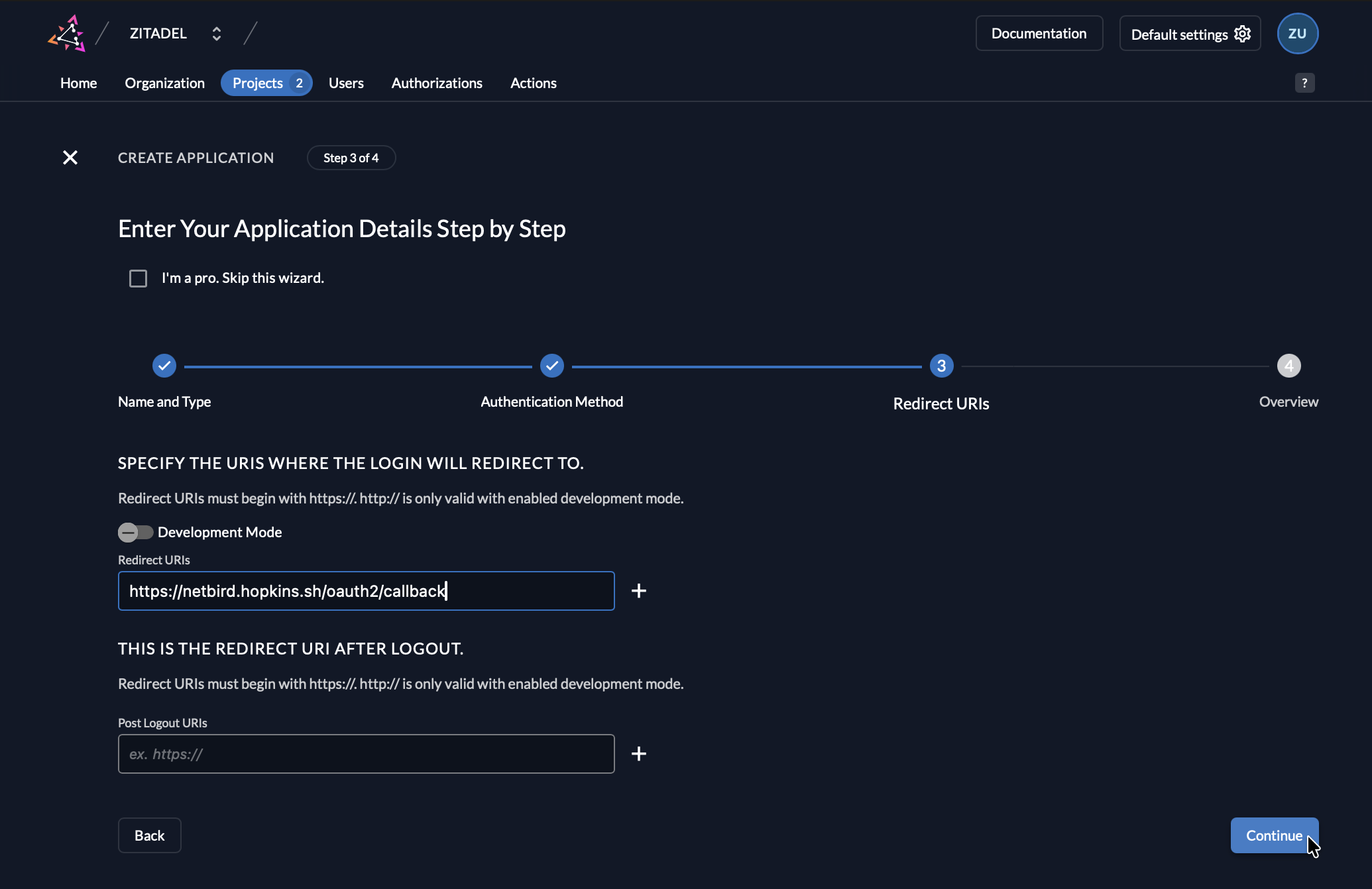Open the Documentation page
The height and width of the screenshot is (889, 1372).
[1039, 33]
